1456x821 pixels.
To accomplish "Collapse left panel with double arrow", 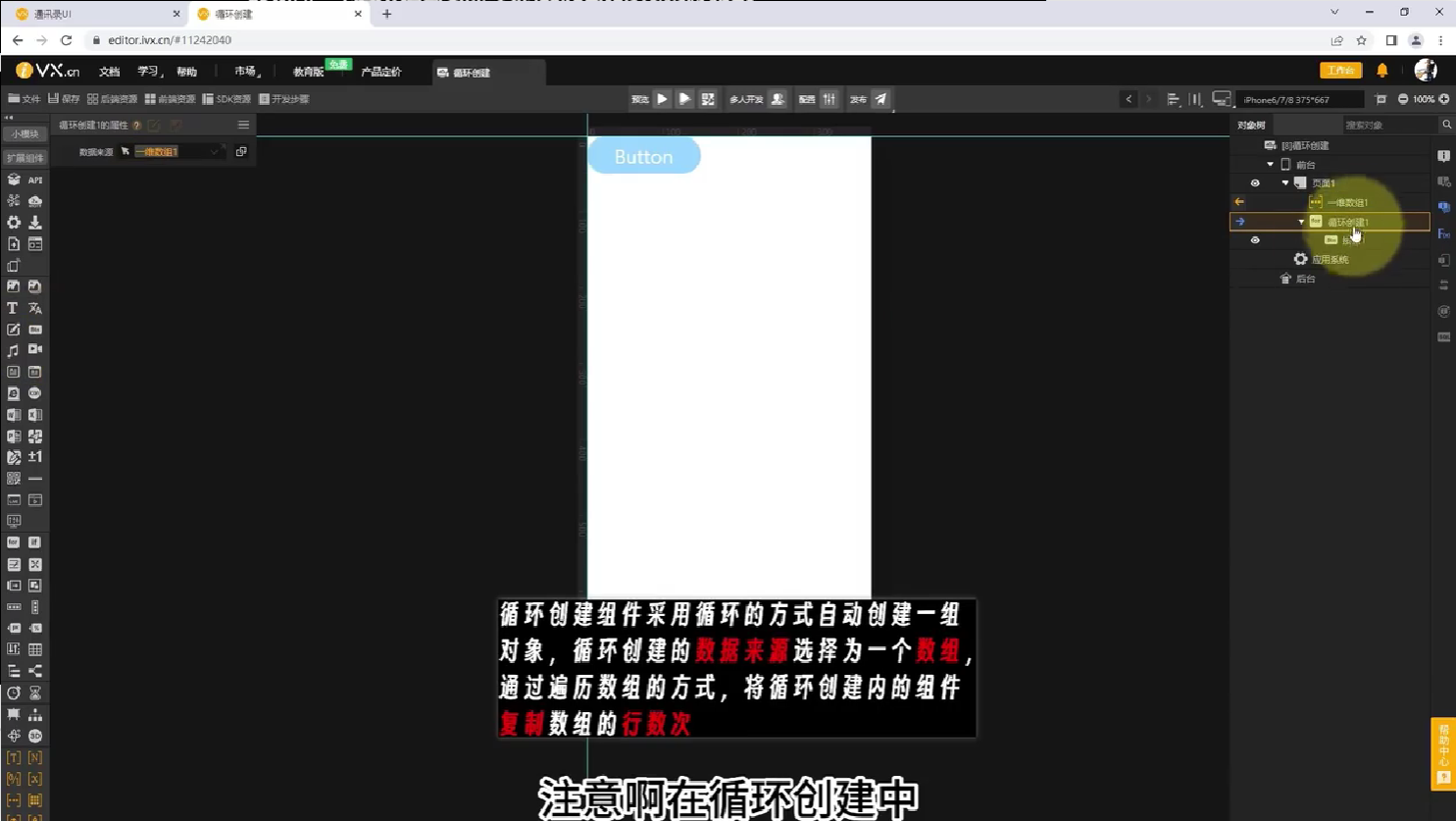I will pos(9,117).
